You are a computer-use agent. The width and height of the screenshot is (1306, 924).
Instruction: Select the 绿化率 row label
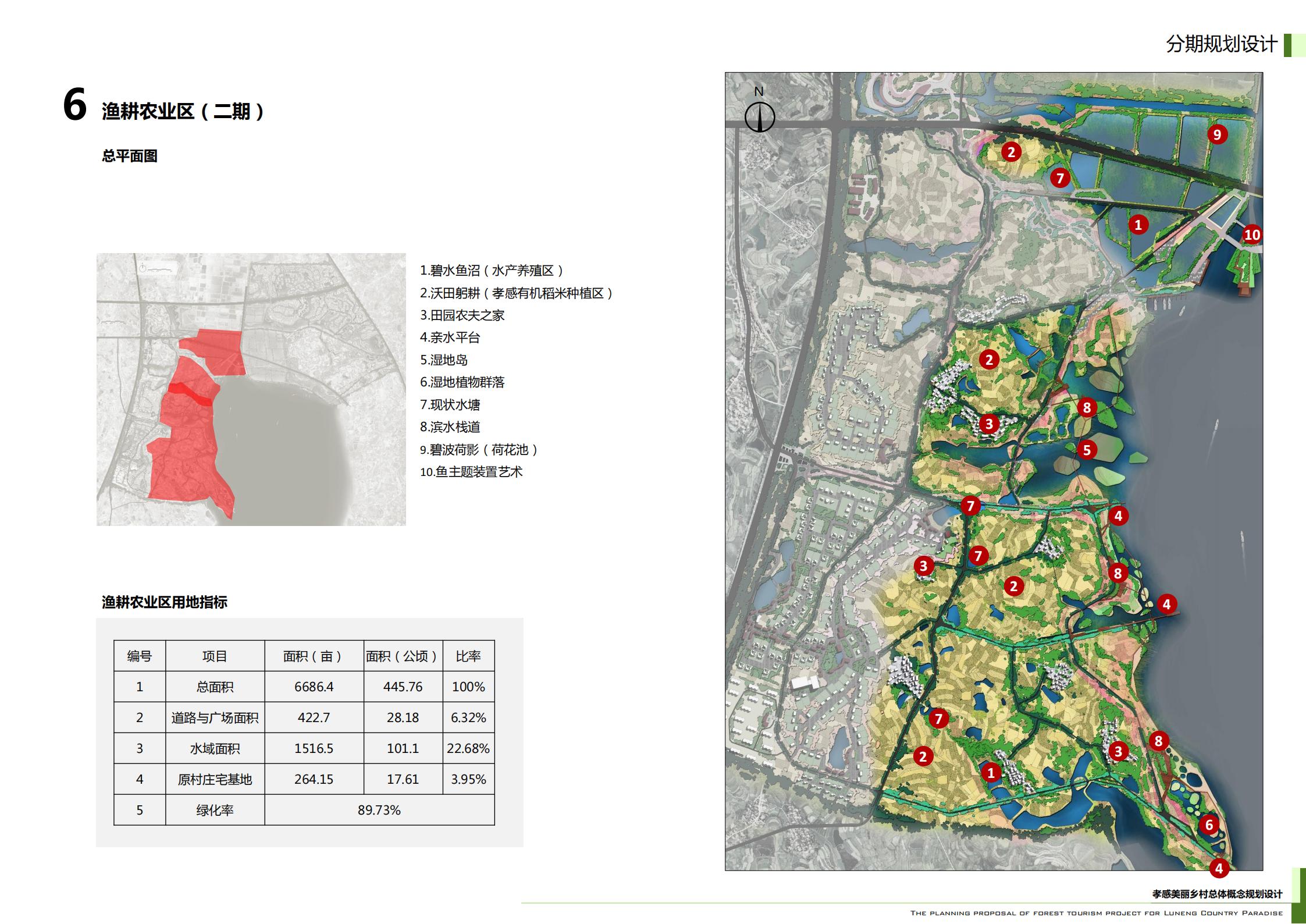(215, 811)
